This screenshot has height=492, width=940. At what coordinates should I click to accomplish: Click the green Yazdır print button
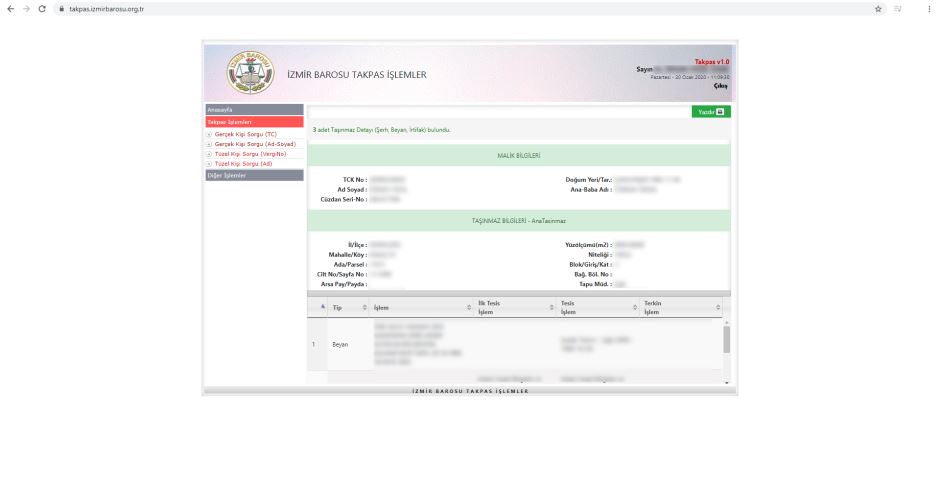pyautogui.click(x=711, y=112)
